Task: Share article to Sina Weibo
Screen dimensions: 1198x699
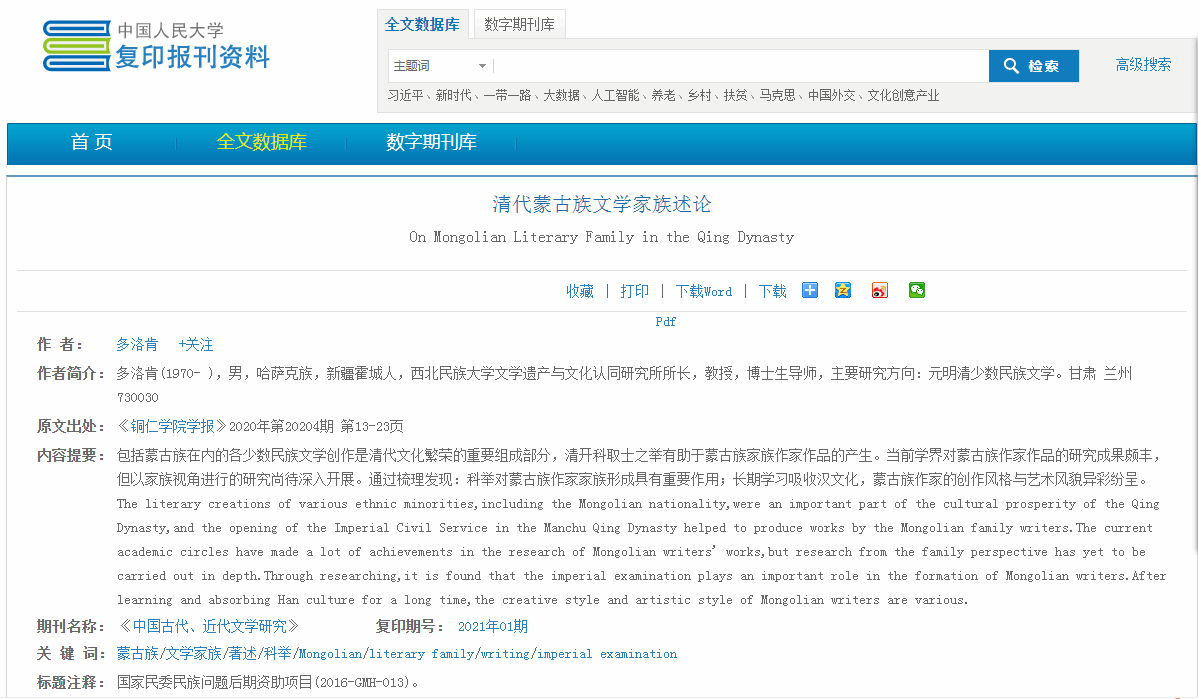Action: tap(879, 290)
